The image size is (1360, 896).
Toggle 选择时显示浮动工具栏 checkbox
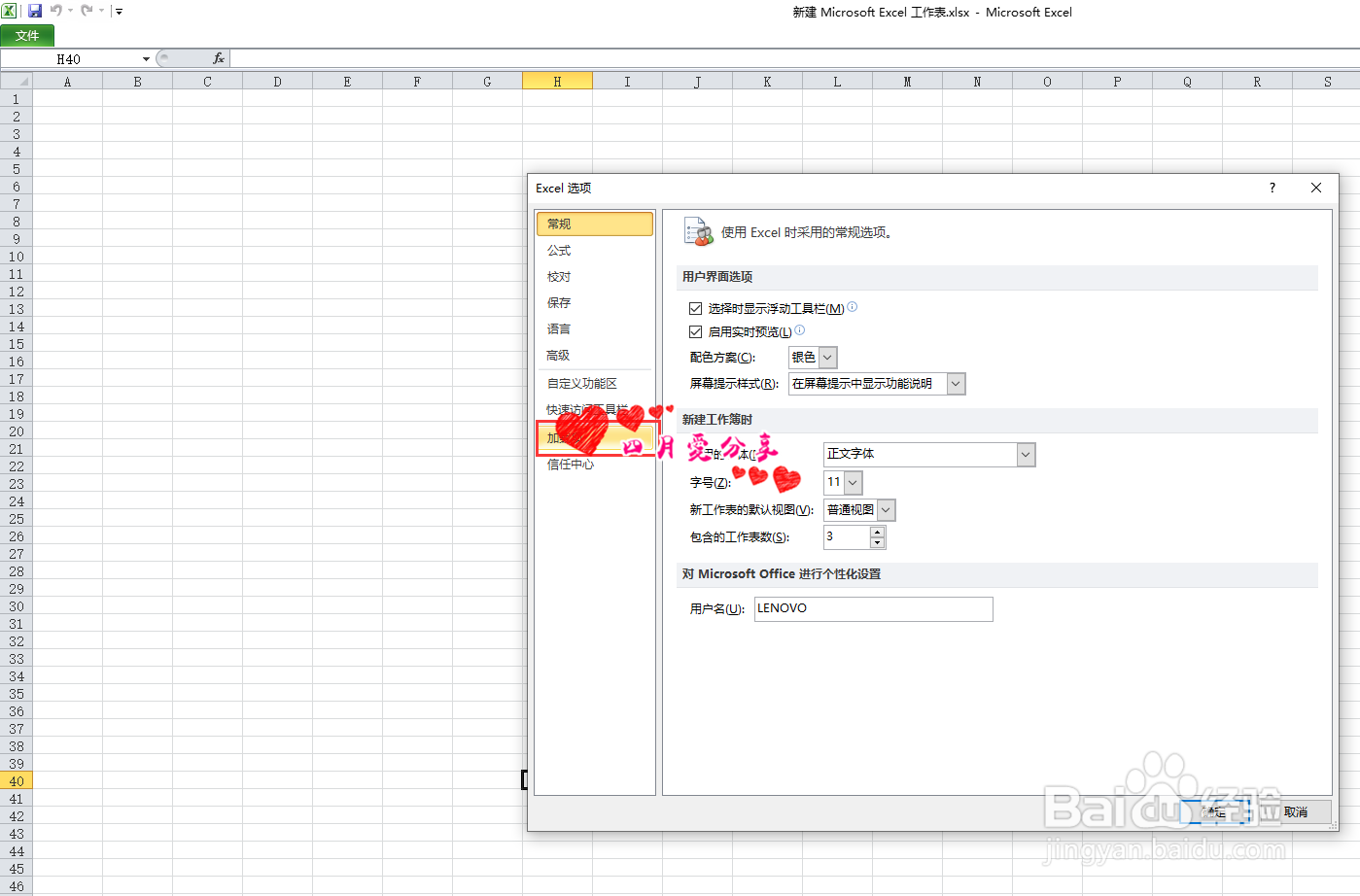695,308
